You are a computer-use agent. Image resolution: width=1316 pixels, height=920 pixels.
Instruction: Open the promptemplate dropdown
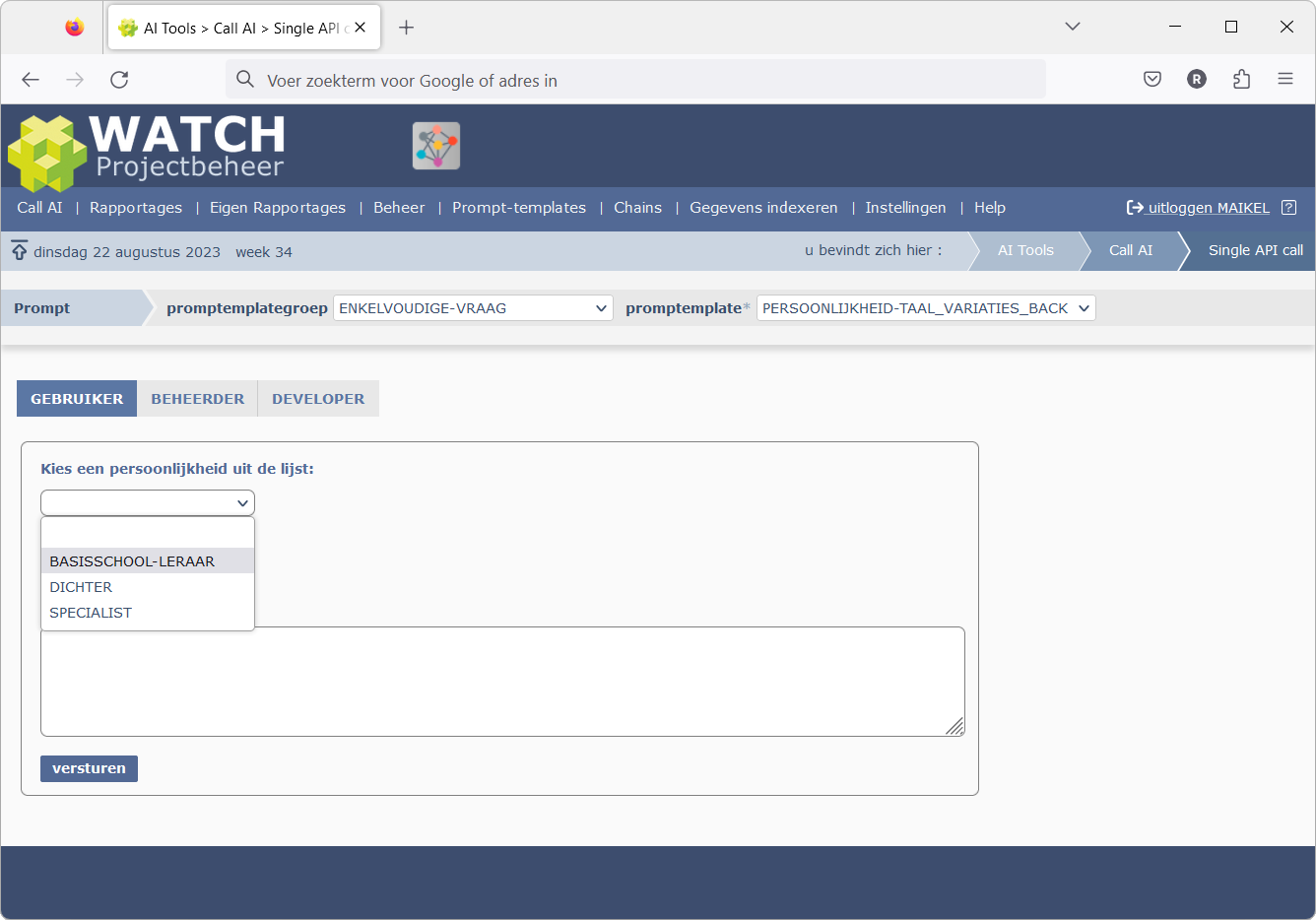[926, 308]
